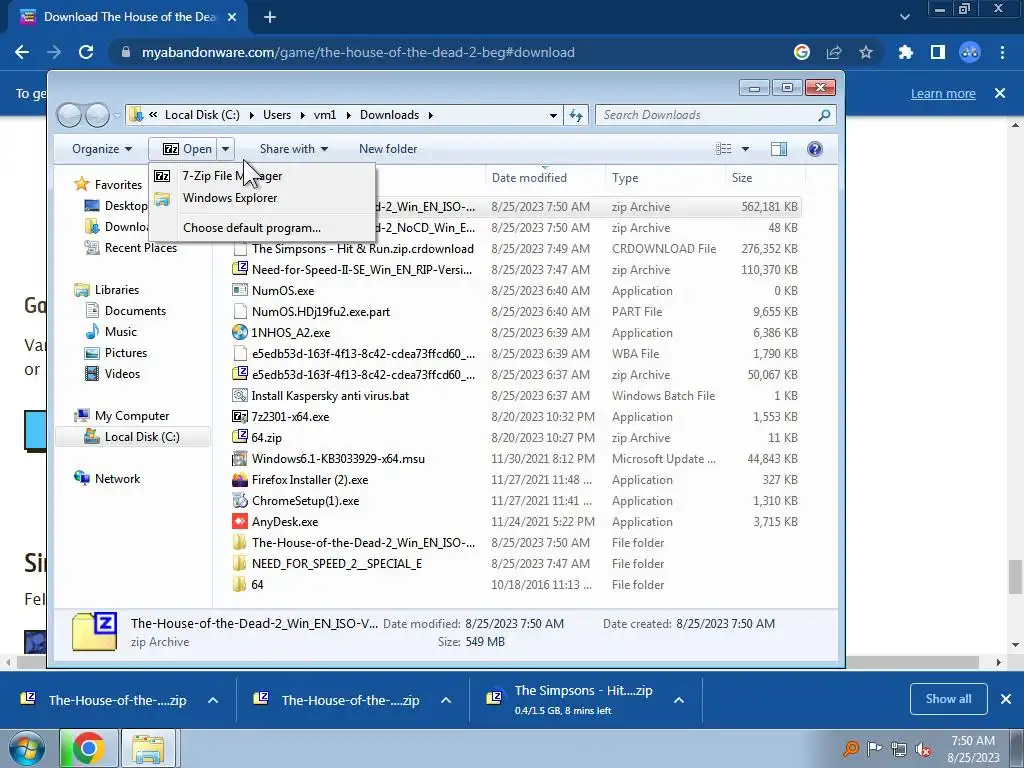Select Firefox Installer (2).exe icon
The height and width of the screenshot is (768, 1024).
click(240, 480)
